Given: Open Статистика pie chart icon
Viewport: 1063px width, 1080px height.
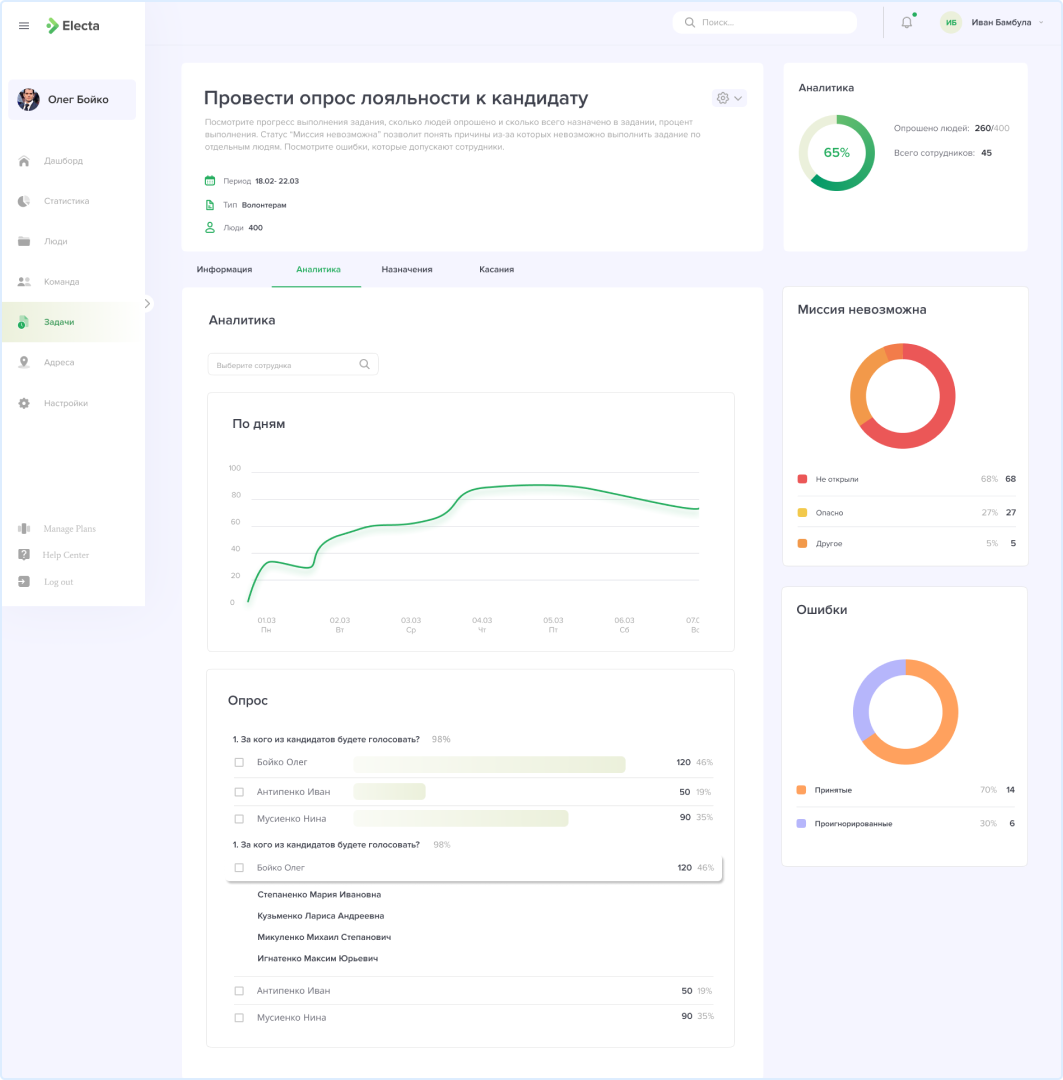Looking at the screenshot, I should 24,201.
